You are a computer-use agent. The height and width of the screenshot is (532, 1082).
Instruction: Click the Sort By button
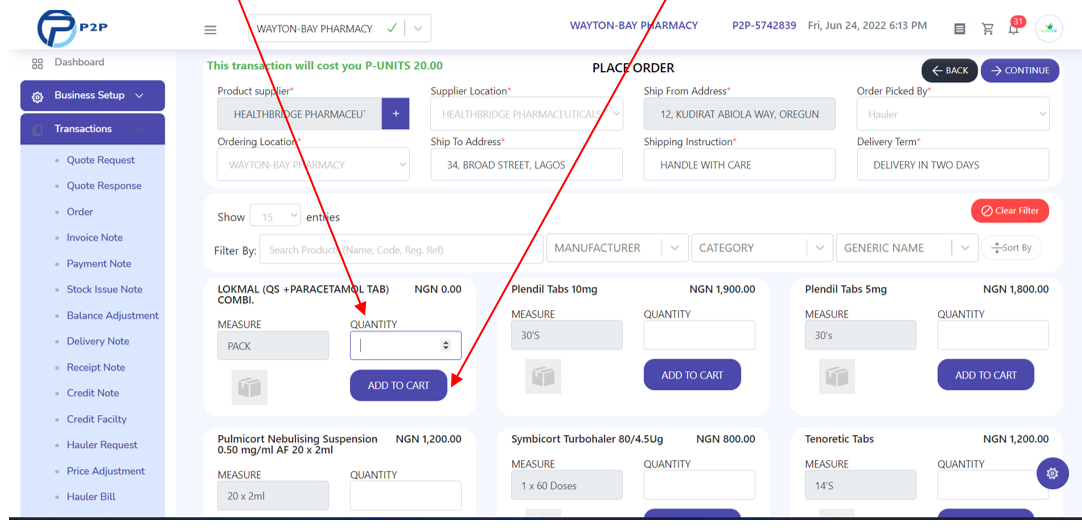coord(1012,248)
